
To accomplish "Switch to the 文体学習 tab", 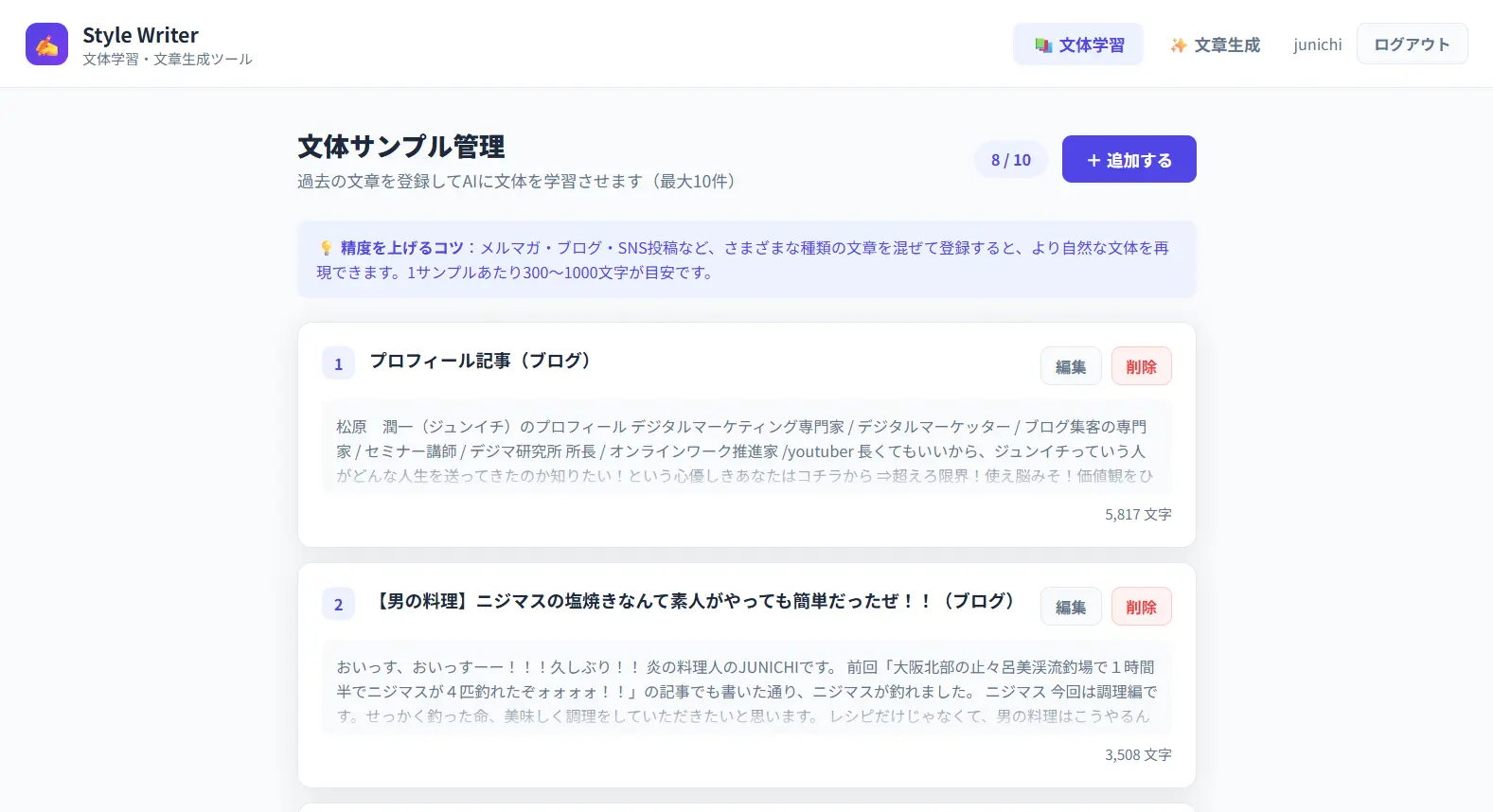I will click(x=1078, y=44).
